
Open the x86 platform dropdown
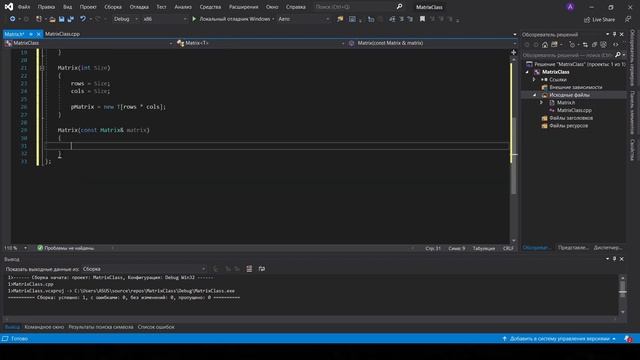[164, 19]
